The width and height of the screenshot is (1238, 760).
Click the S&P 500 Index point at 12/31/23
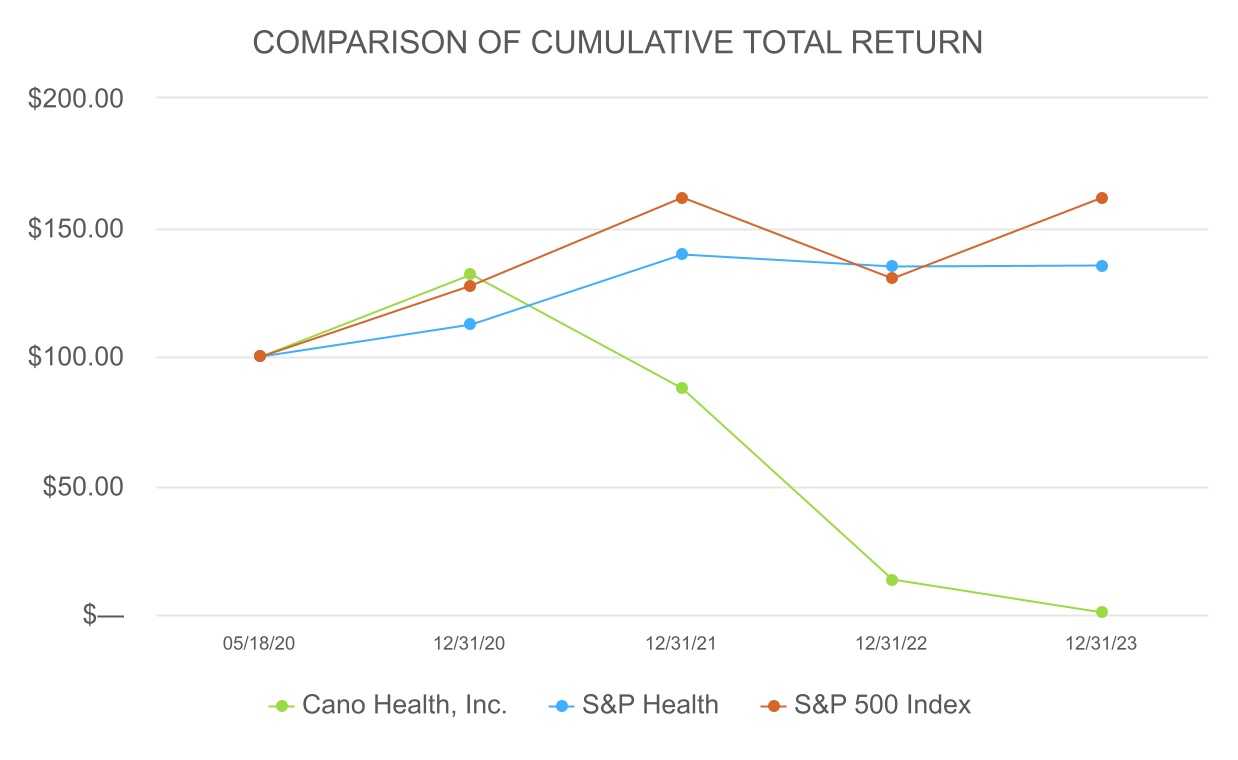click(x=1102, y=198)
